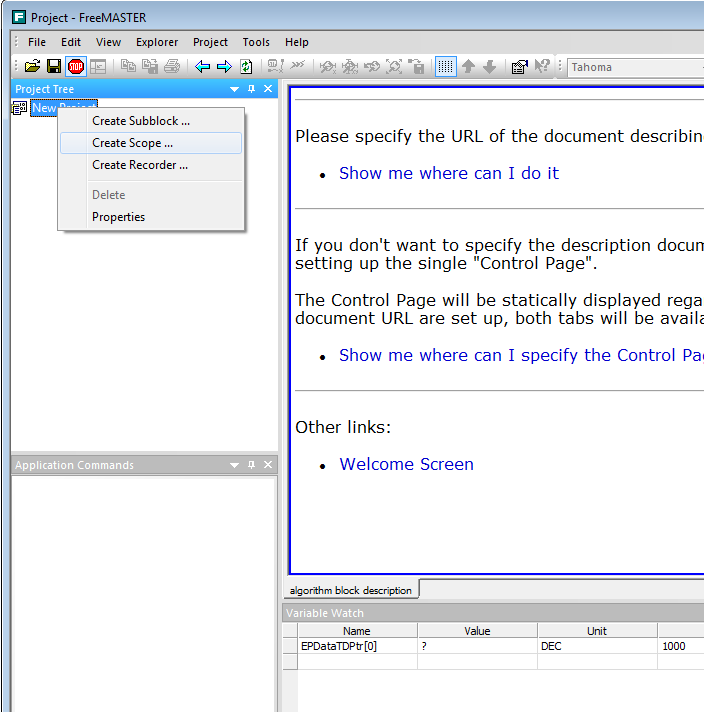
Task: Click the Open project folder icon
Action: [32, 67]
